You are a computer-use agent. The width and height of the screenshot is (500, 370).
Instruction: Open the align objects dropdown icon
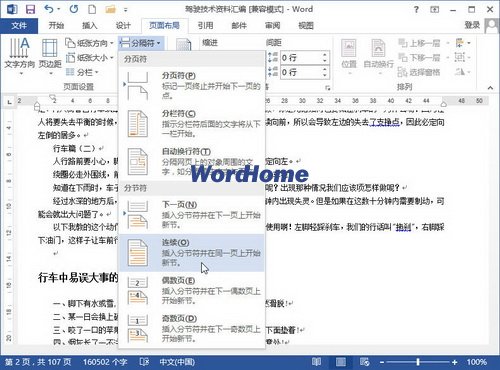[463, 43]
